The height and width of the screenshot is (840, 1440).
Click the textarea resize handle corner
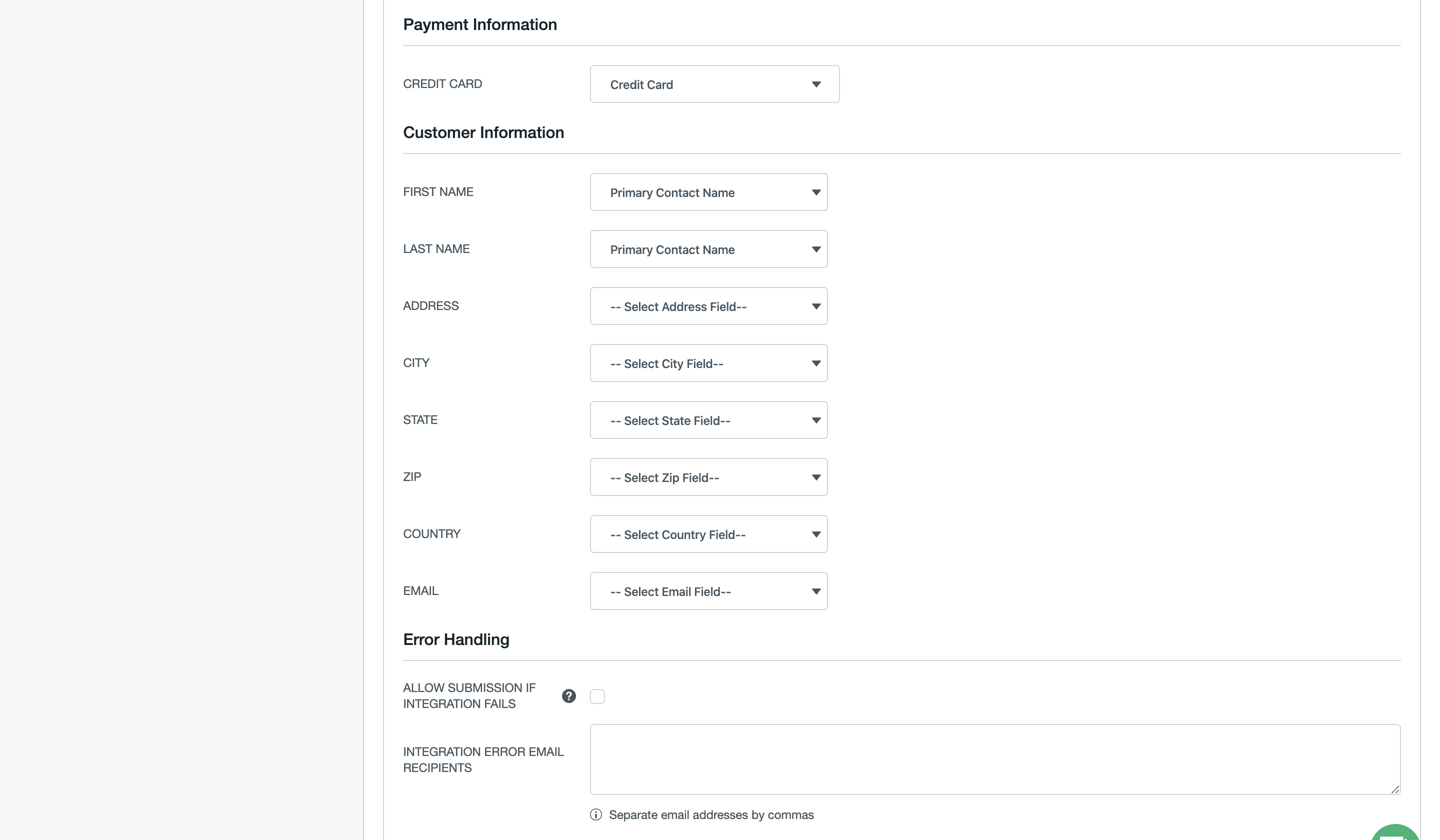[x=1395, y=789]
